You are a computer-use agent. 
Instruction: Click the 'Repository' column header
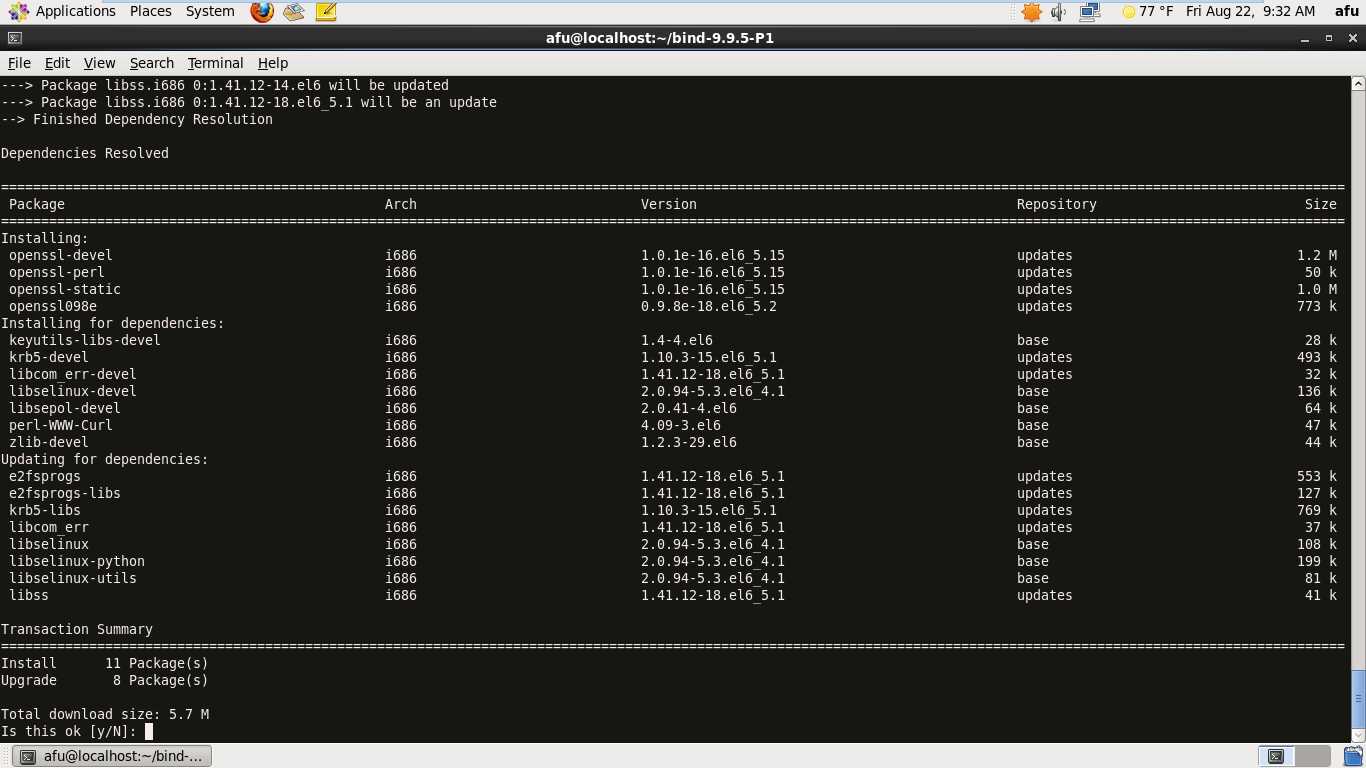point(1057,204)
